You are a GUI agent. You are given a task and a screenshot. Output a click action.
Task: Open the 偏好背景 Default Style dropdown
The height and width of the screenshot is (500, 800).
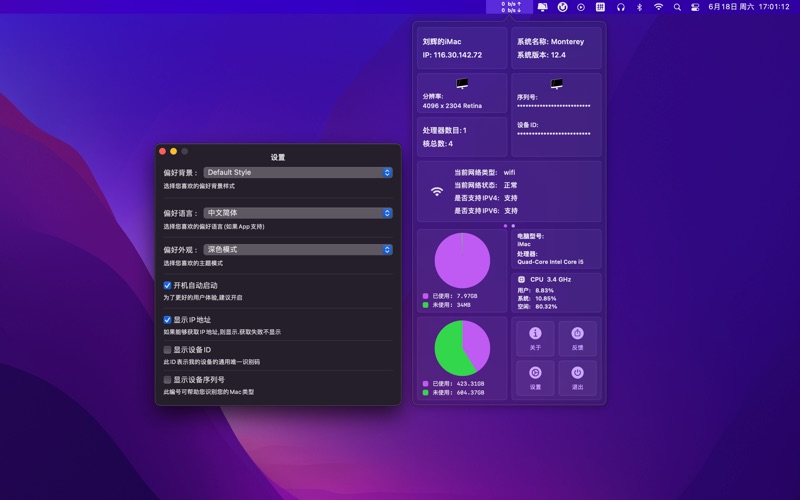[298, 172]
